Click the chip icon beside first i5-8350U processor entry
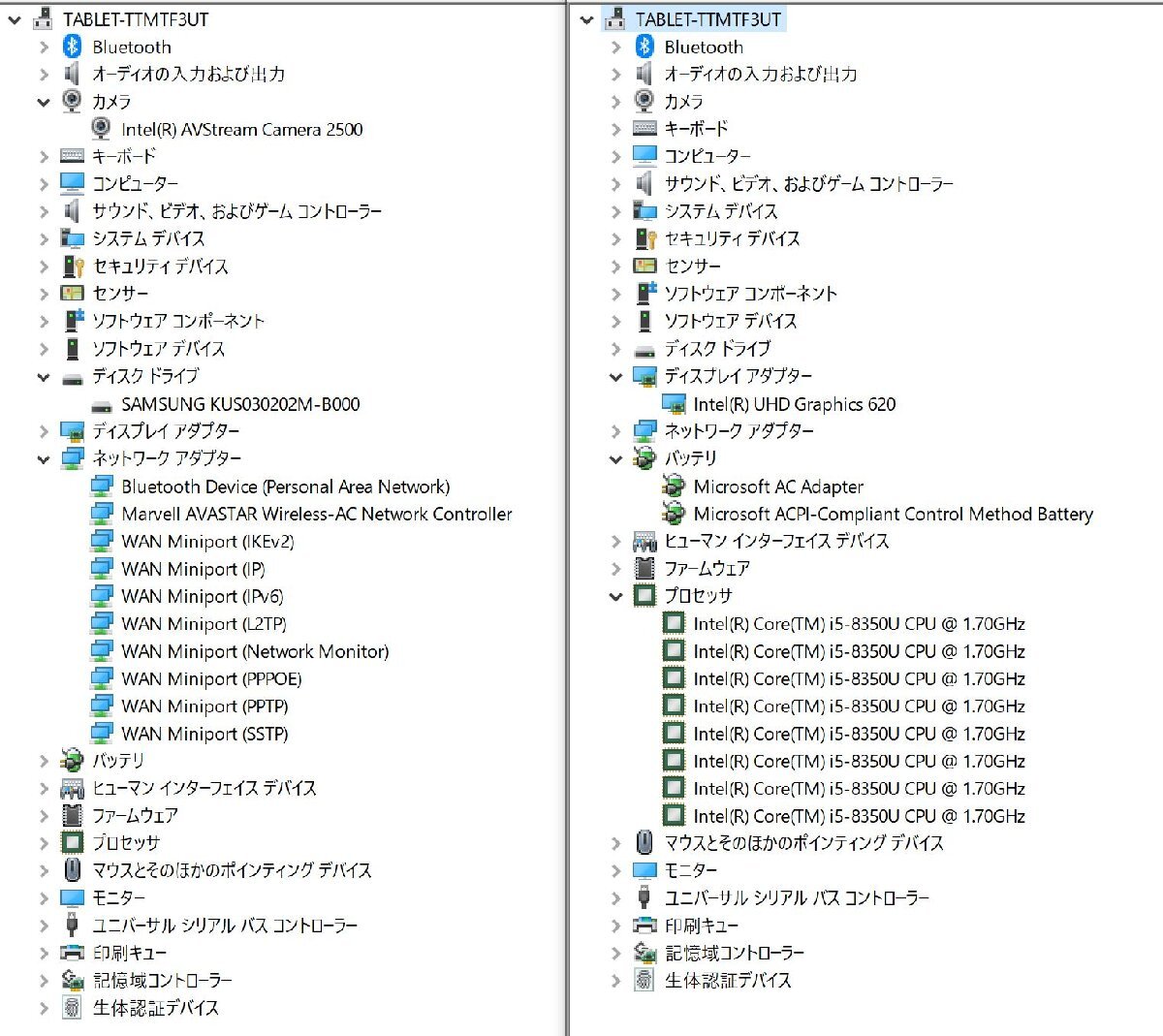1163x1036 pixels. point(674,623)
